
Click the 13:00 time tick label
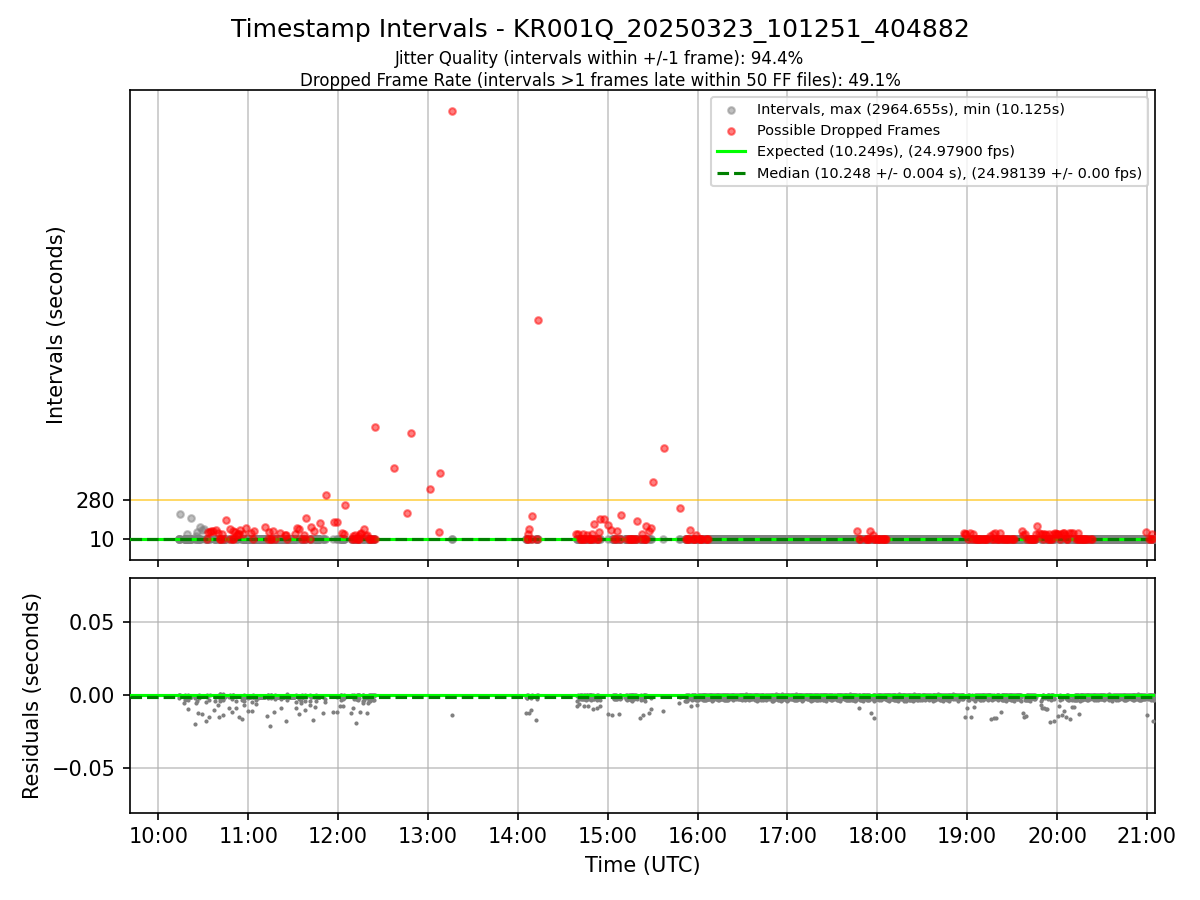pos(428,836)
